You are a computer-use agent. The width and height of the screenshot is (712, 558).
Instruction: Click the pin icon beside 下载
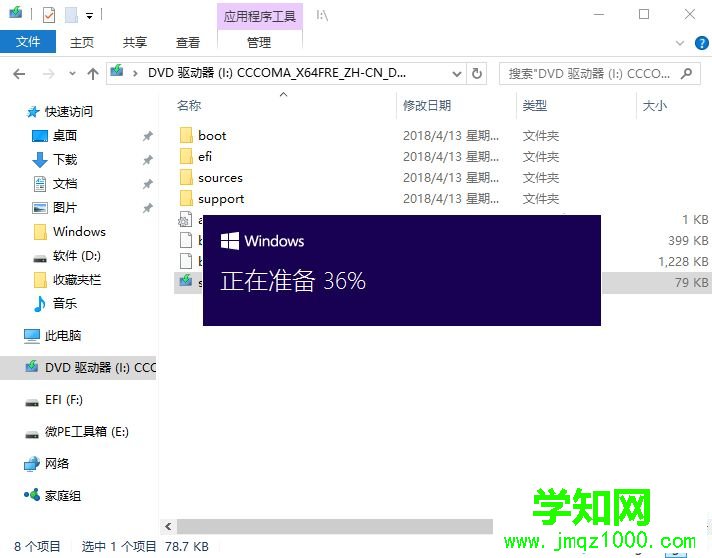tap(148, 160)
